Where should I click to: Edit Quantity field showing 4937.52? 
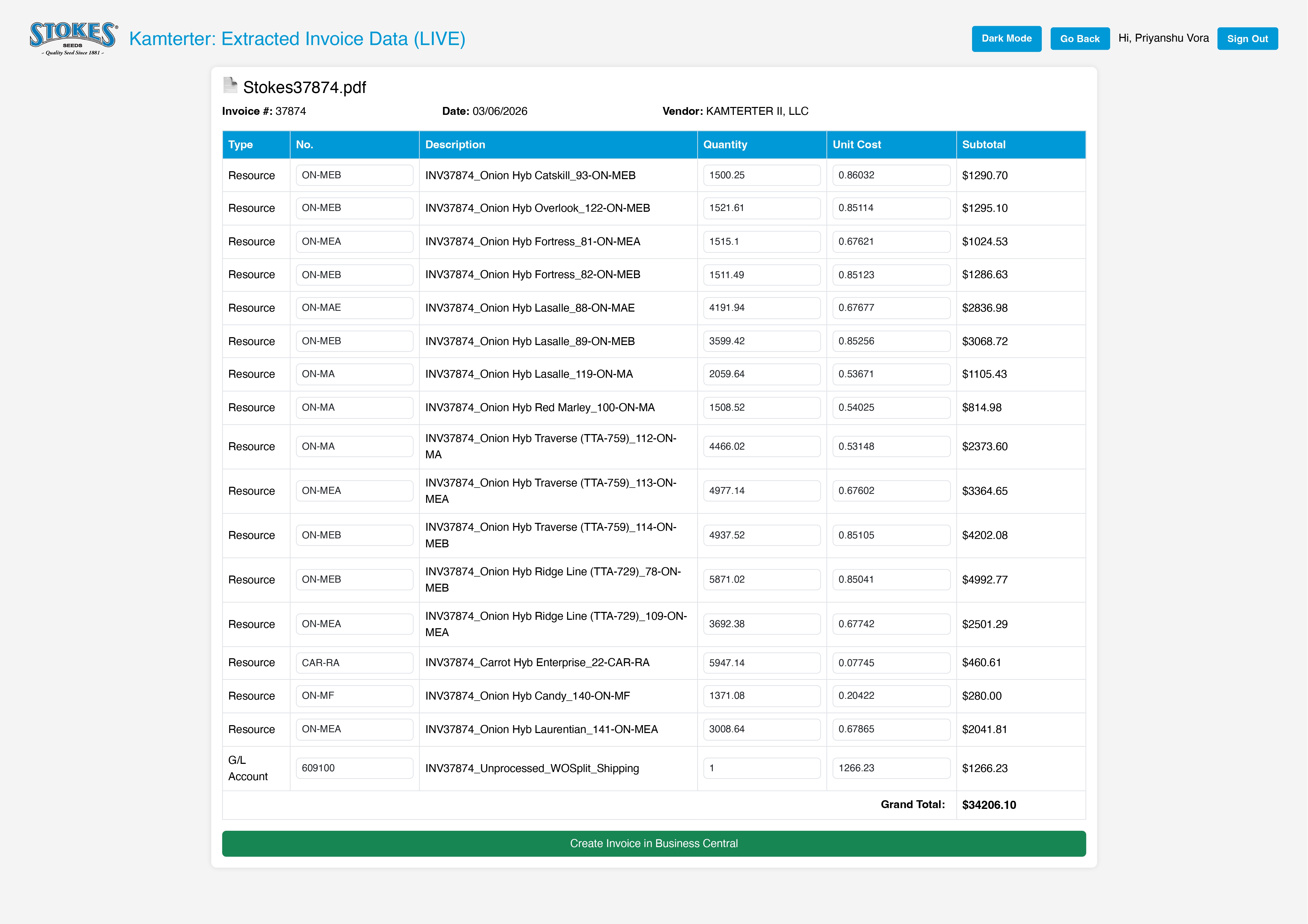click(762, 535)
